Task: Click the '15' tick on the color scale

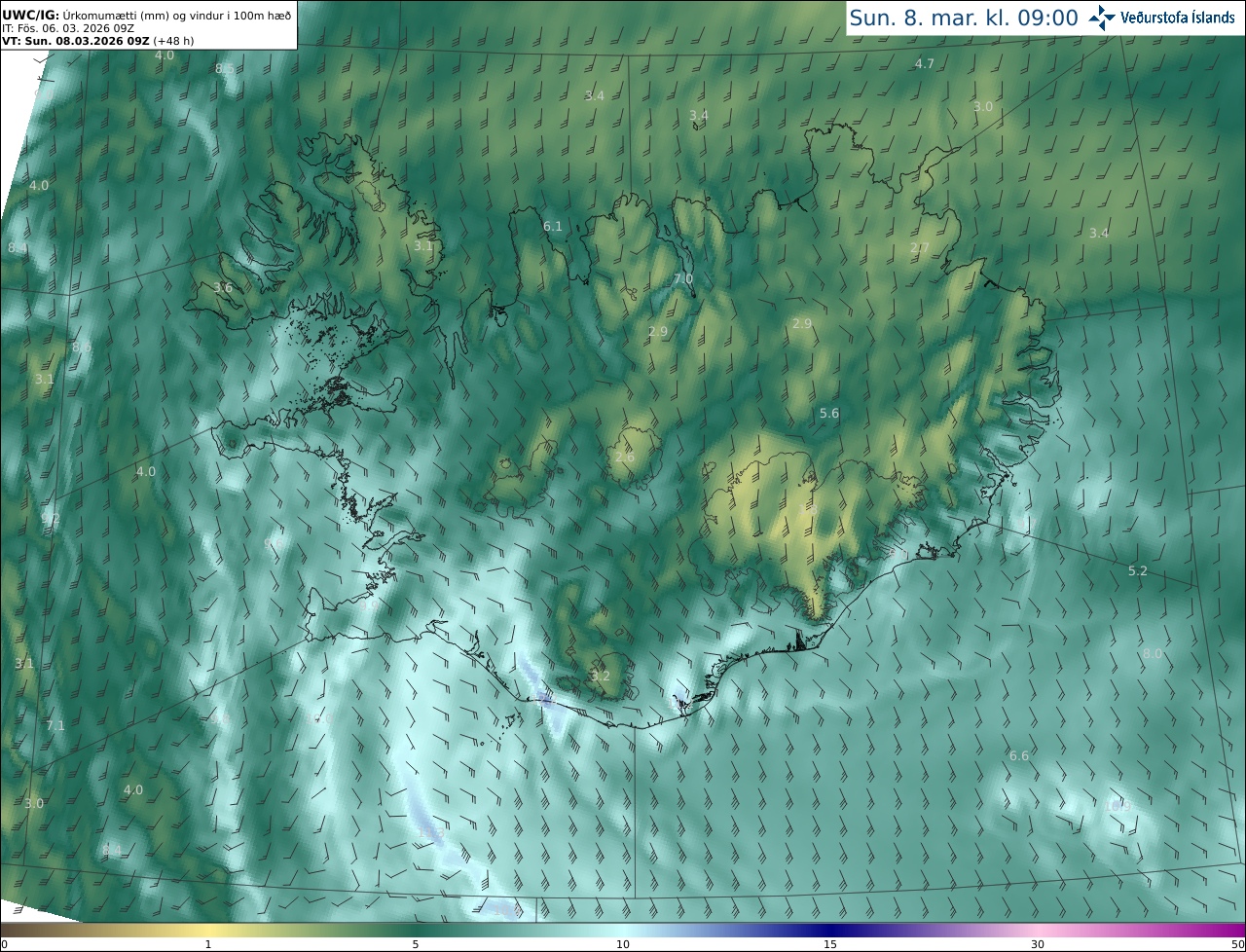Action: click(830, 944)
